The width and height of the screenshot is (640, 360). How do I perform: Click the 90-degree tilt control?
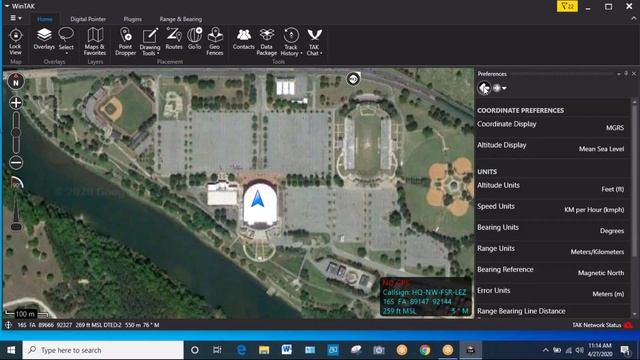[16, 183]
